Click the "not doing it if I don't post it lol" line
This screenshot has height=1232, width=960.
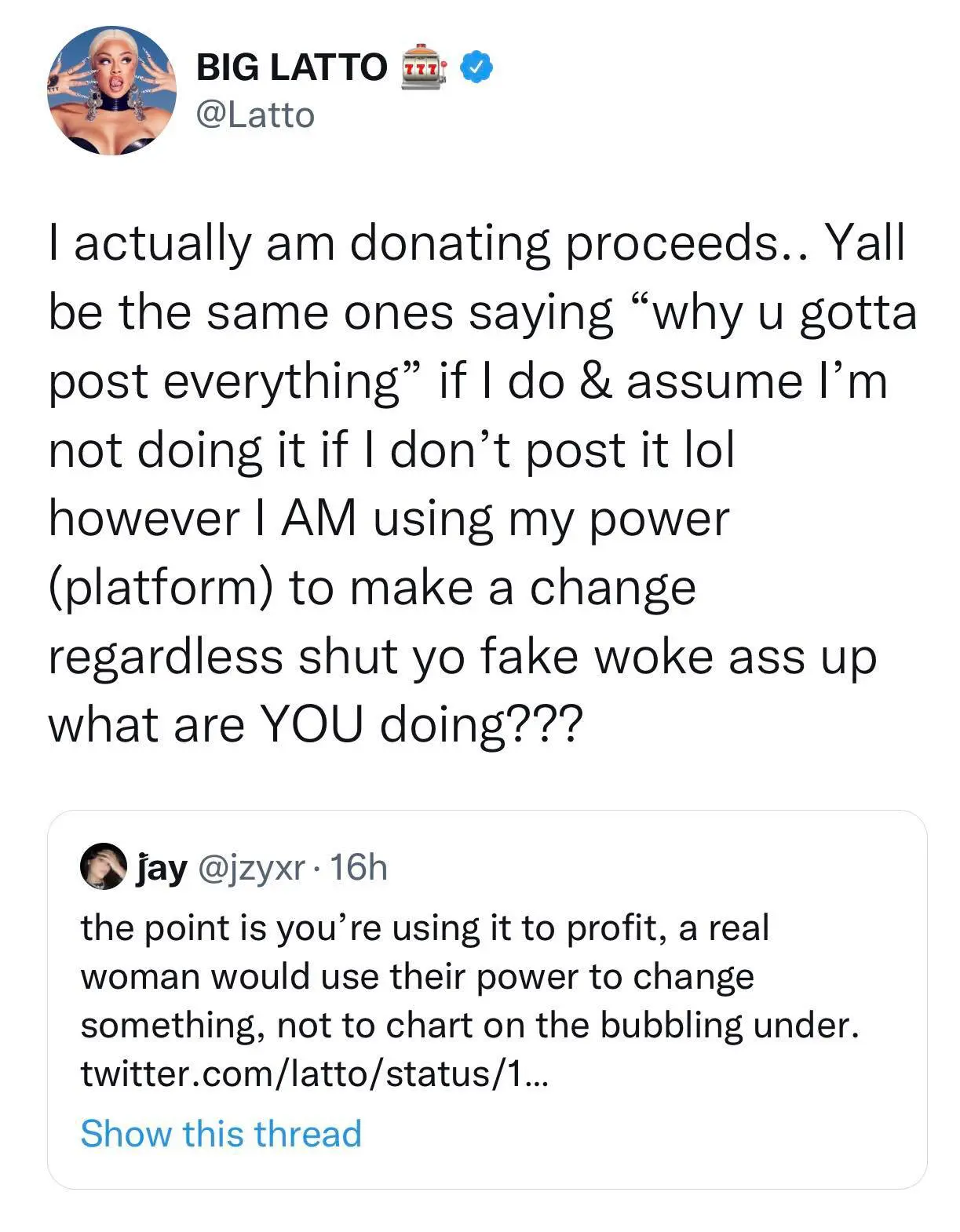pyautogui.click(x=391, y=450)
